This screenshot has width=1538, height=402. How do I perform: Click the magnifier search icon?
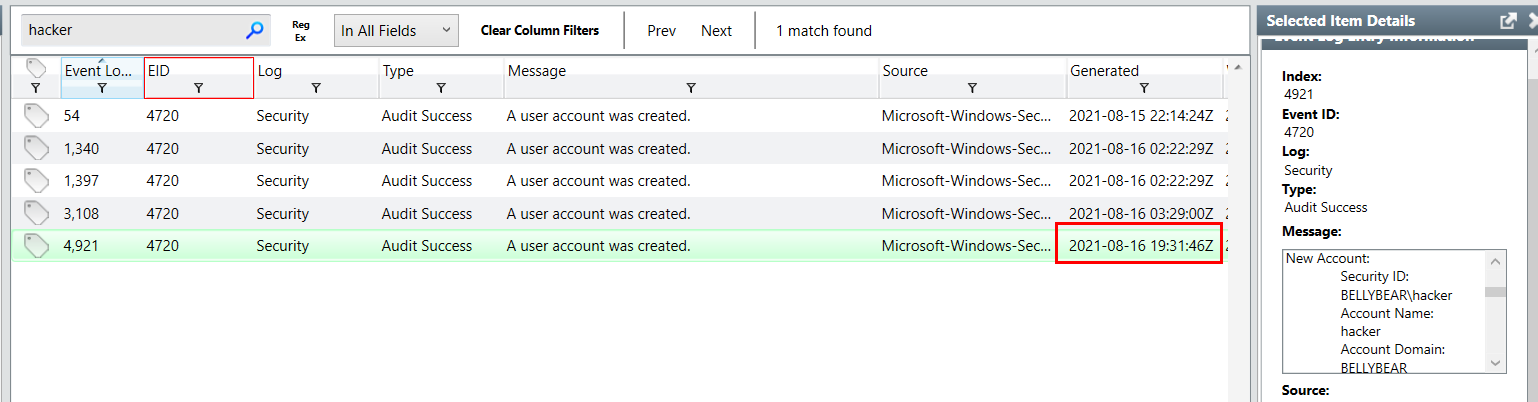click(x=255, y=31)
